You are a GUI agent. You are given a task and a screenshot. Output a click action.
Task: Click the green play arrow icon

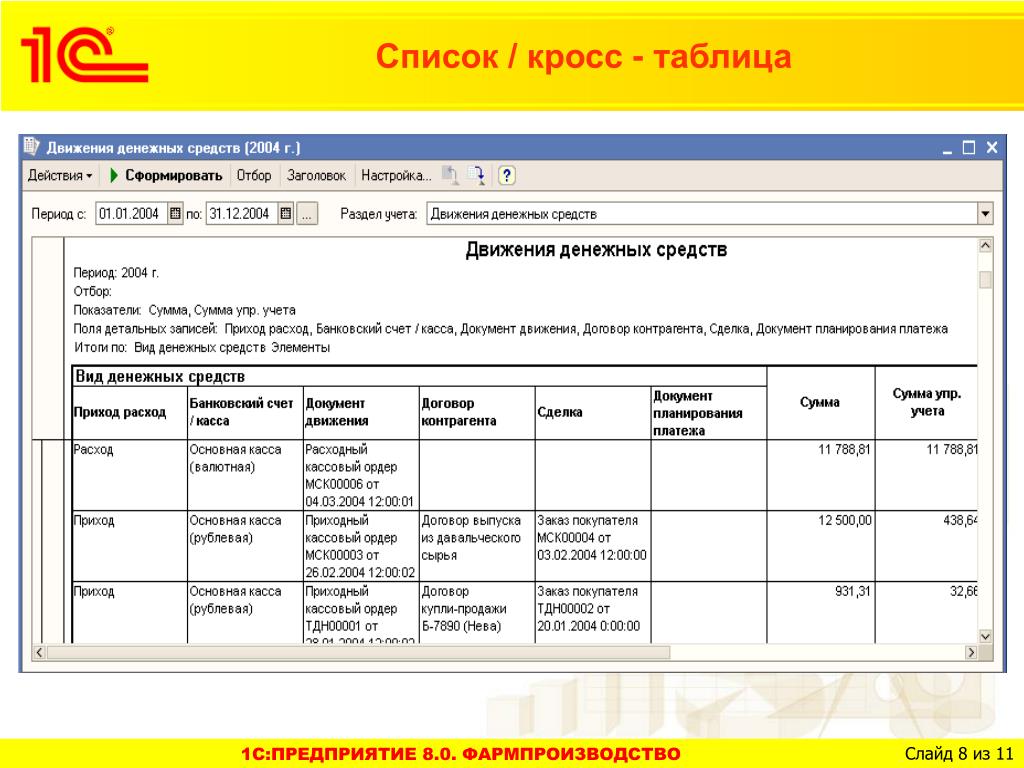(x=114, y=176)
